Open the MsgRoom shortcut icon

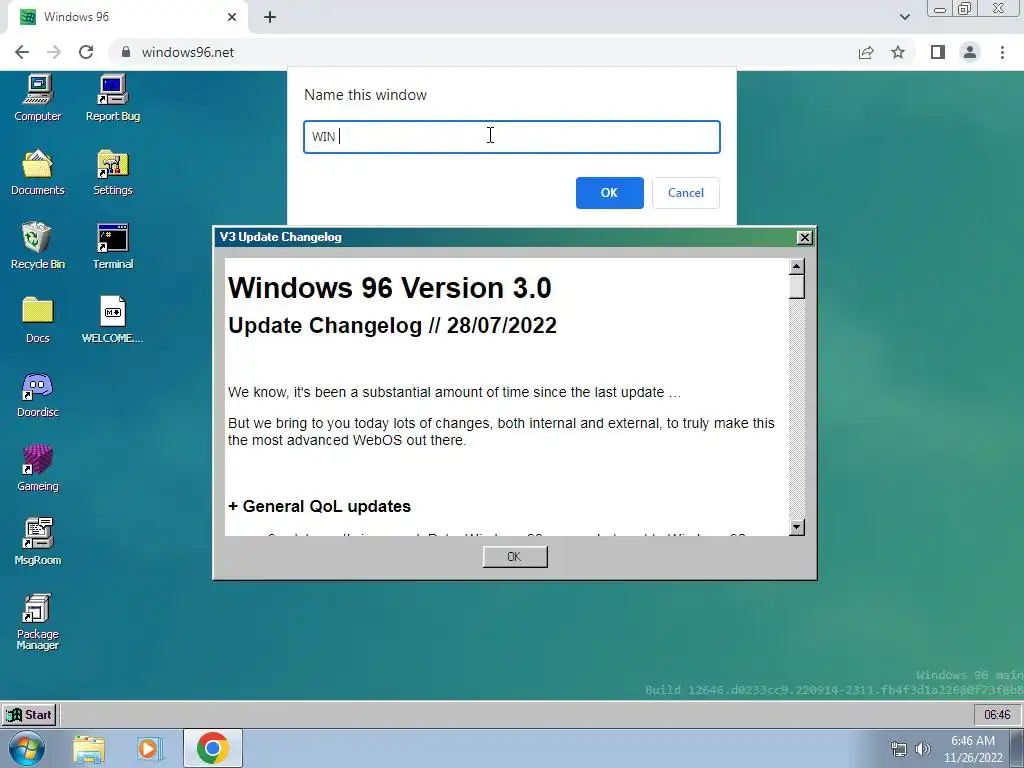[x=37, y=542]
